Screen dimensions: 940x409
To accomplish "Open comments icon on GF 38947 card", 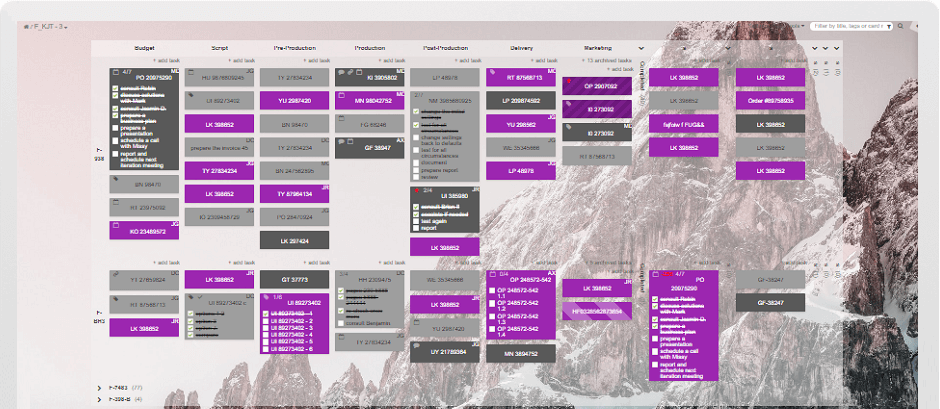I will 341,142.
